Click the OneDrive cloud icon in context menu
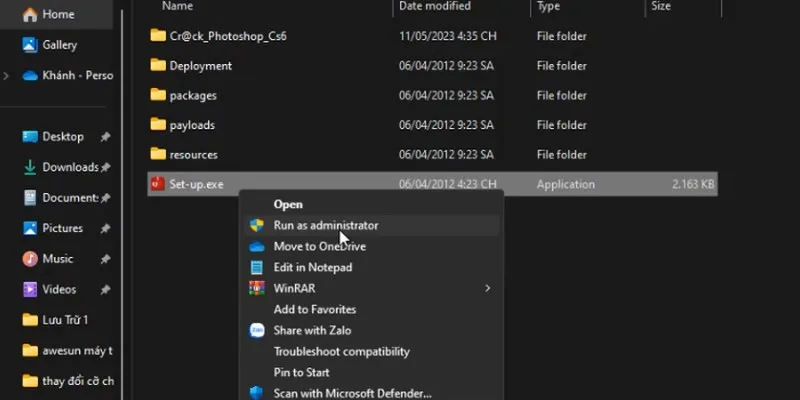 [x=256, y=247]
